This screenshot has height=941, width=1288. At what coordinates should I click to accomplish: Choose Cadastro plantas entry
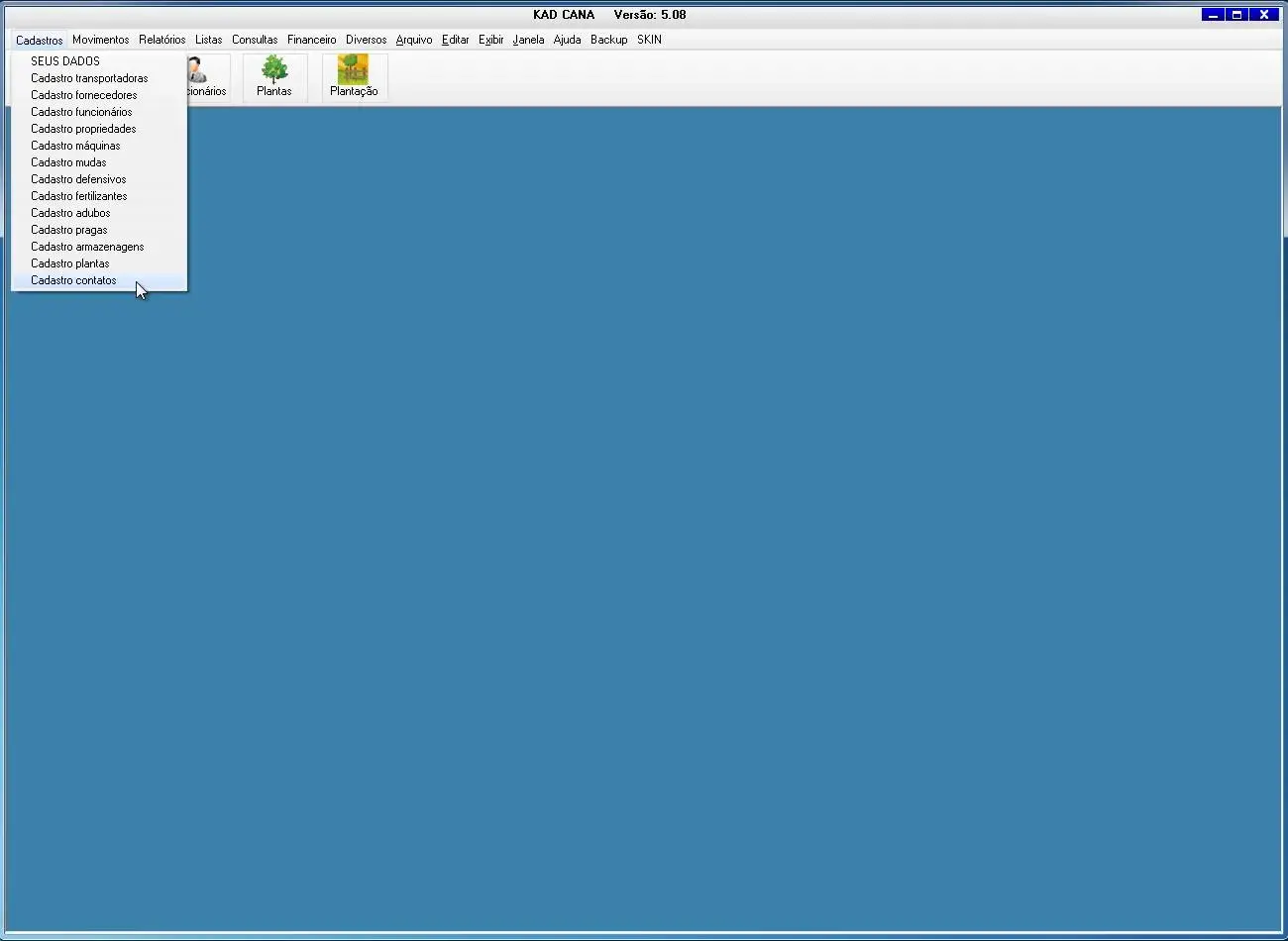99,263
